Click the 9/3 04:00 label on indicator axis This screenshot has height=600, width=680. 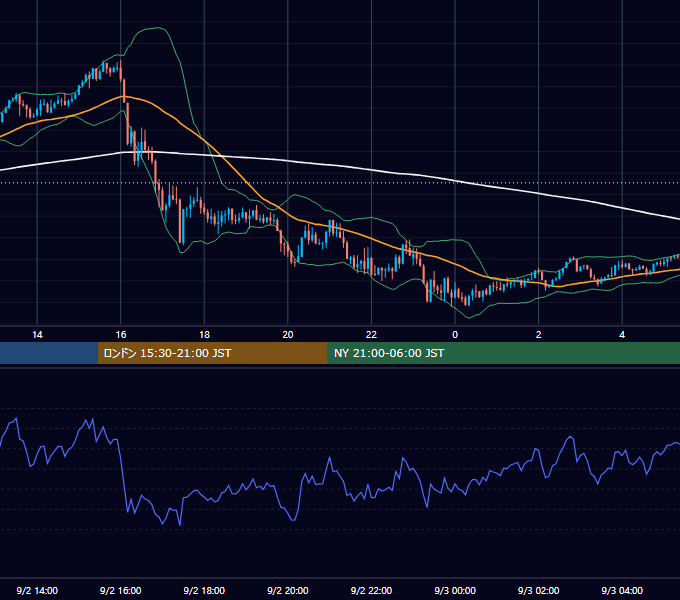point(622,590)
